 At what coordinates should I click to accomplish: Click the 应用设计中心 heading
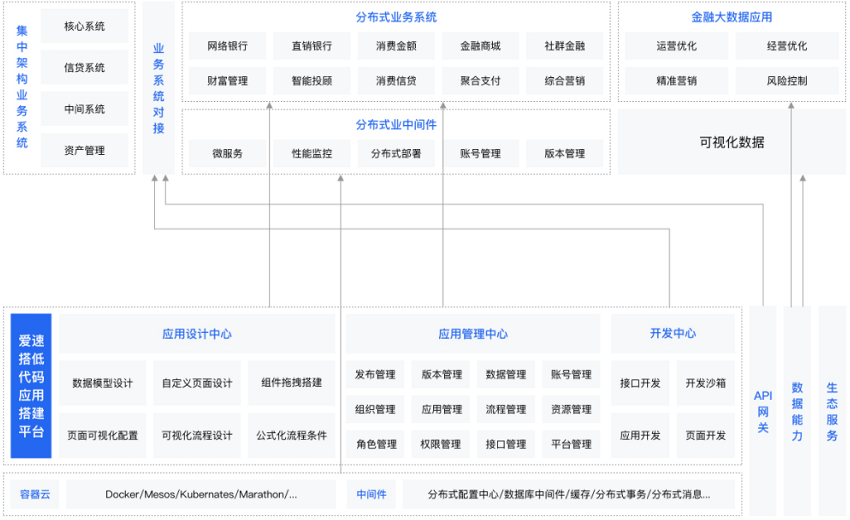click(197, 334)
